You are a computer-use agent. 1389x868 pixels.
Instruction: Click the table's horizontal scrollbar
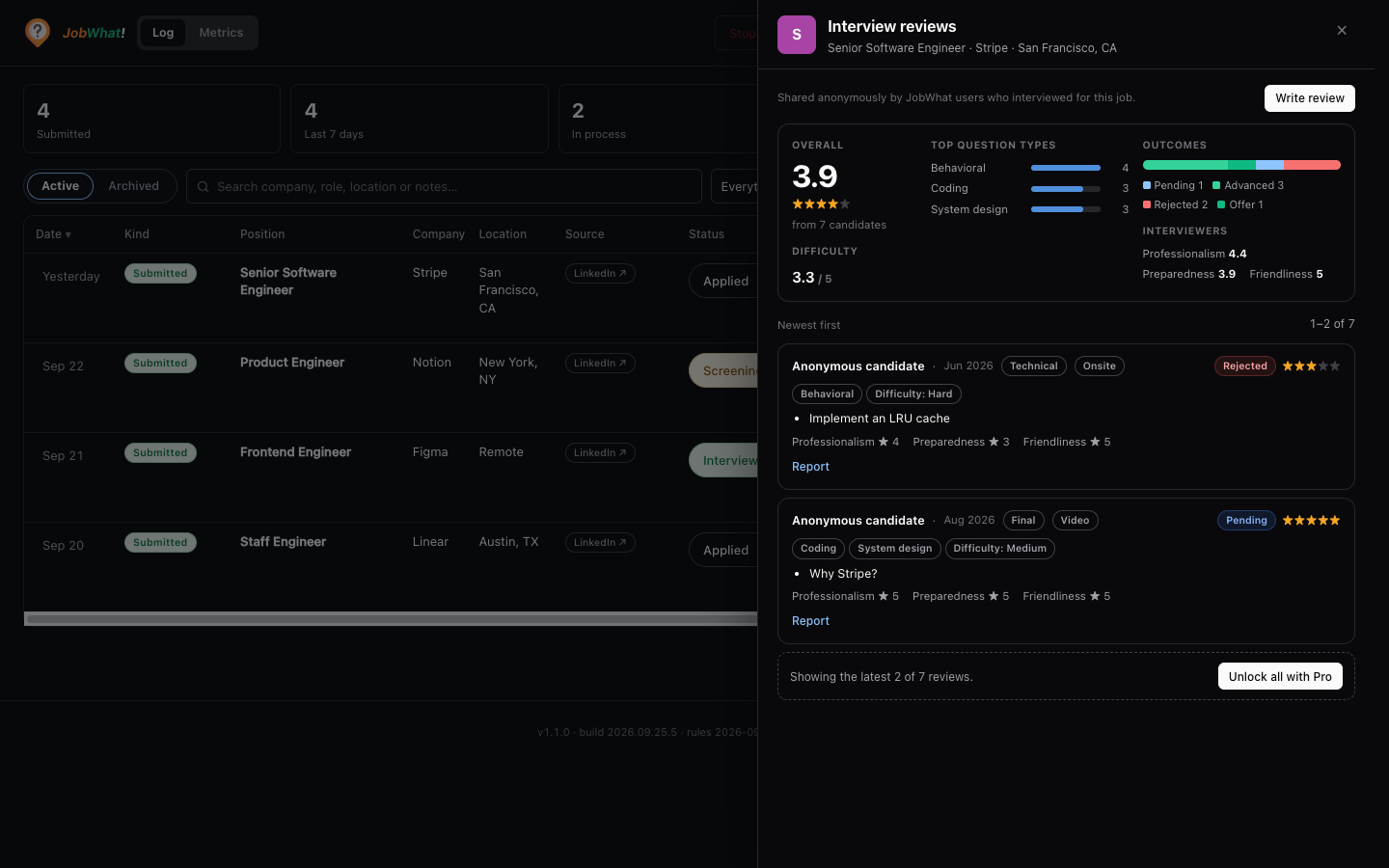pyautogui.click(x=391, y=619)
